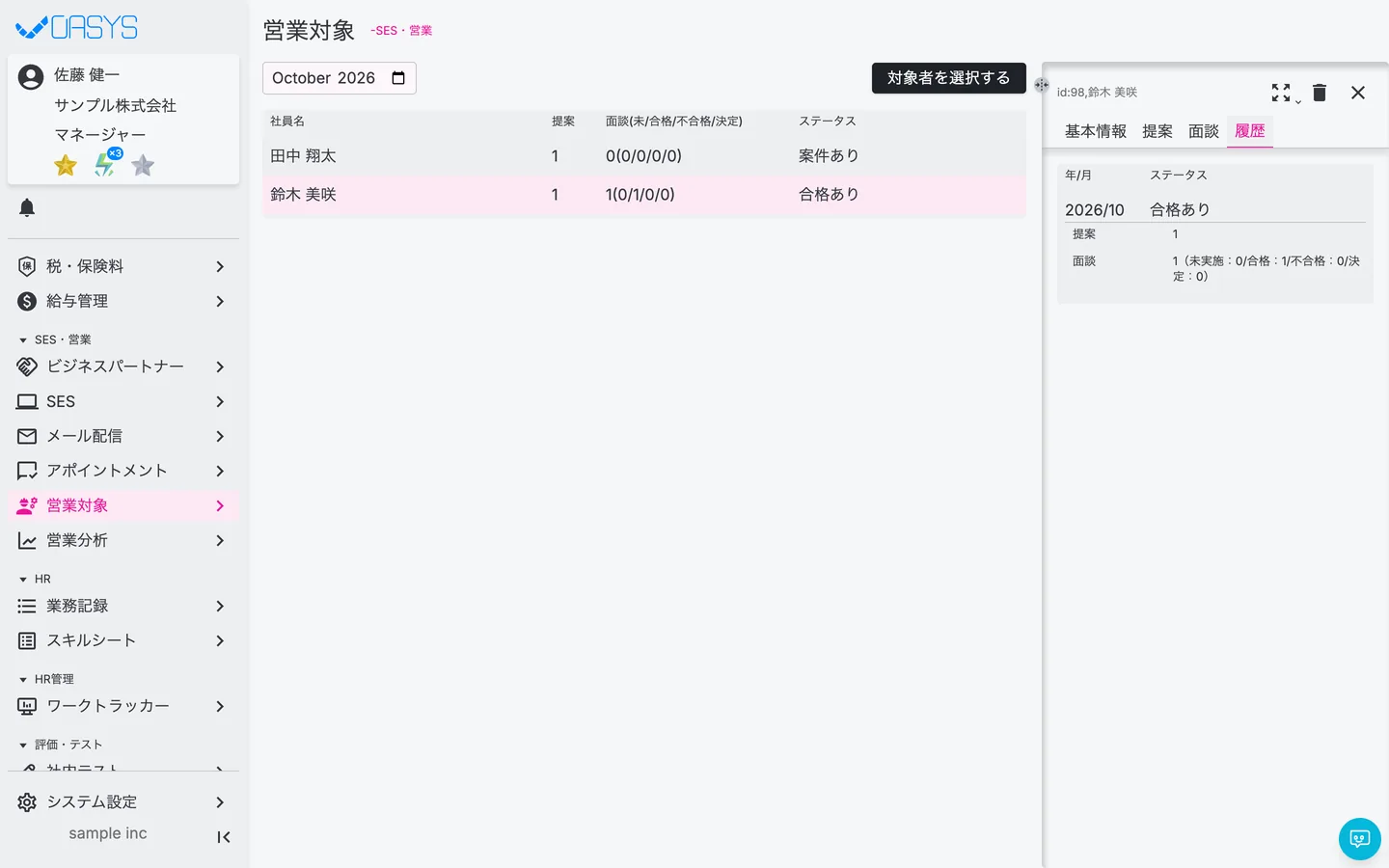Click the panel drag handle icon
Image resolution: width=1389 pixels, height=868 pixels.
(1042, 85)
